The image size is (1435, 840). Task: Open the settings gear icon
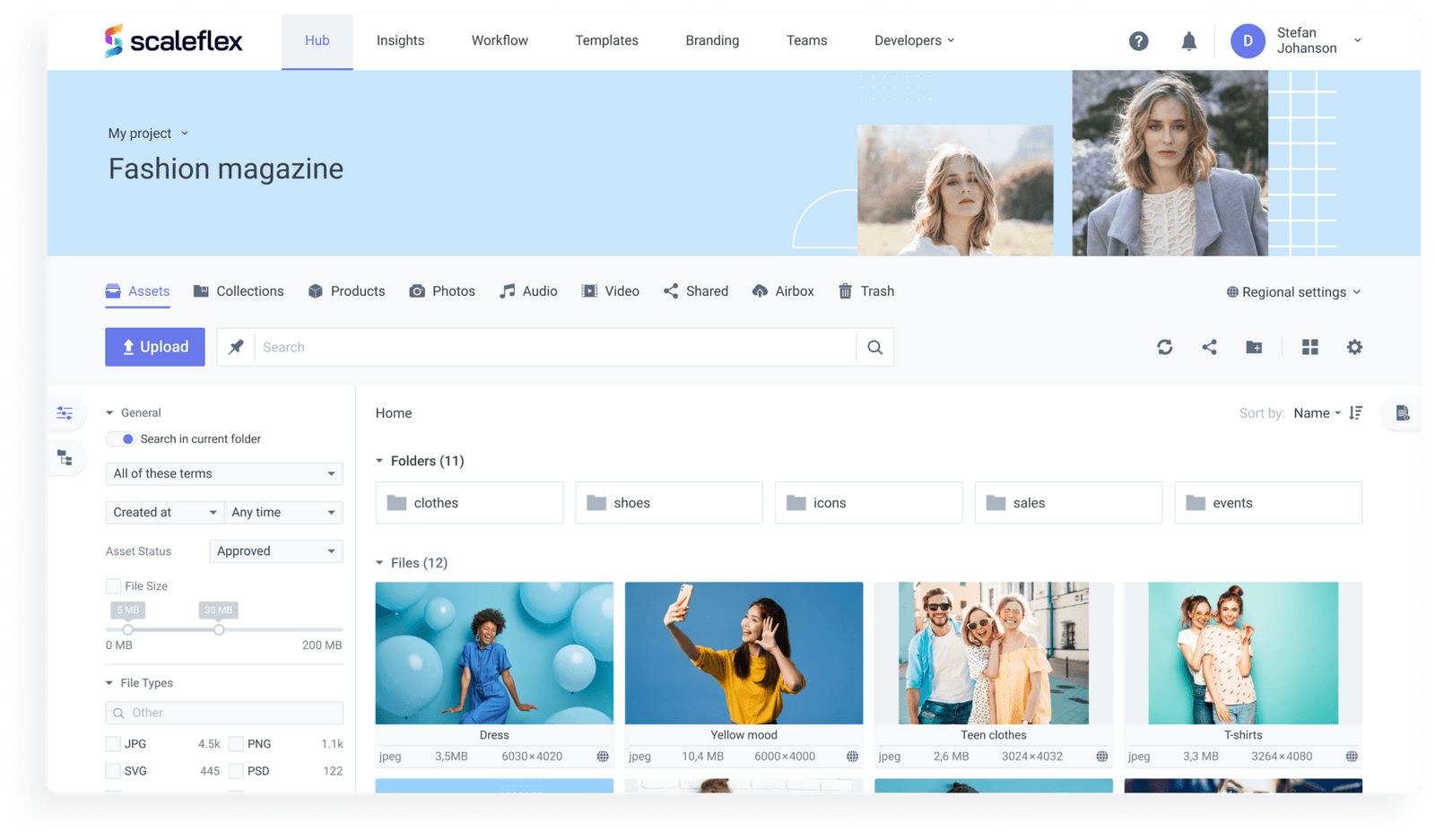(x=1354, y=347)
